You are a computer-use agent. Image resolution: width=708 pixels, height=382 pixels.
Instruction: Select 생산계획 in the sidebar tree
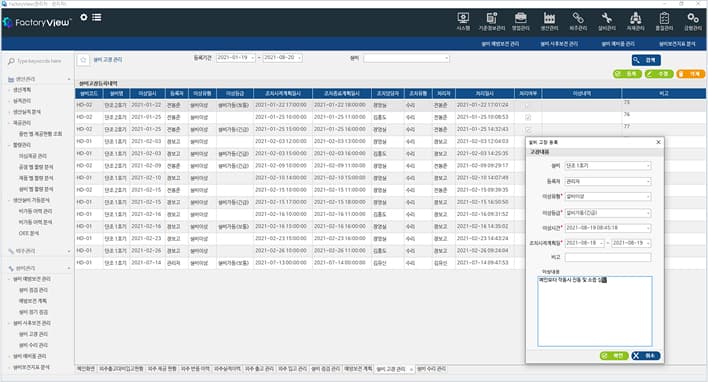(x=22, y=90)
